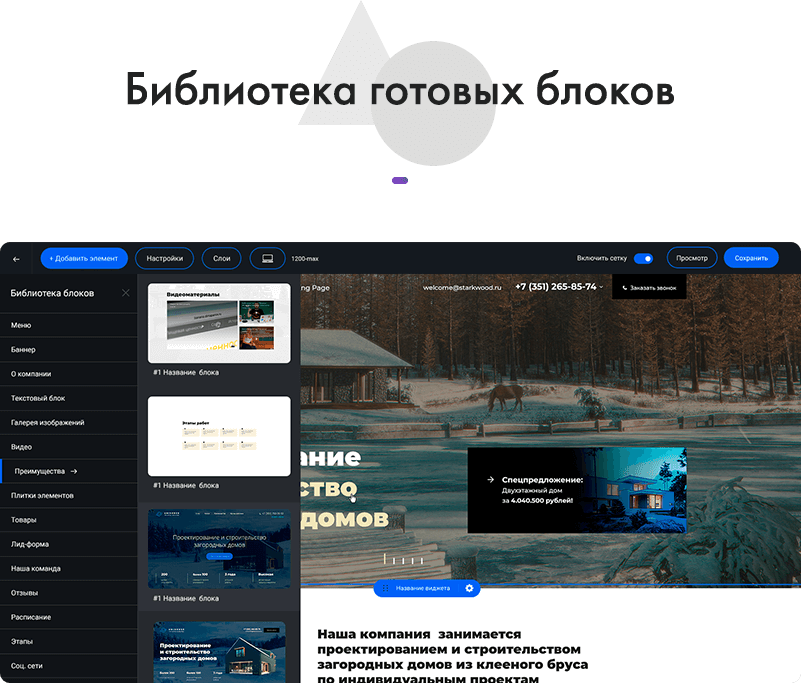Viewport: 801px width, 683px height.
Task: Open the Слои layers button
Action: 222,258
